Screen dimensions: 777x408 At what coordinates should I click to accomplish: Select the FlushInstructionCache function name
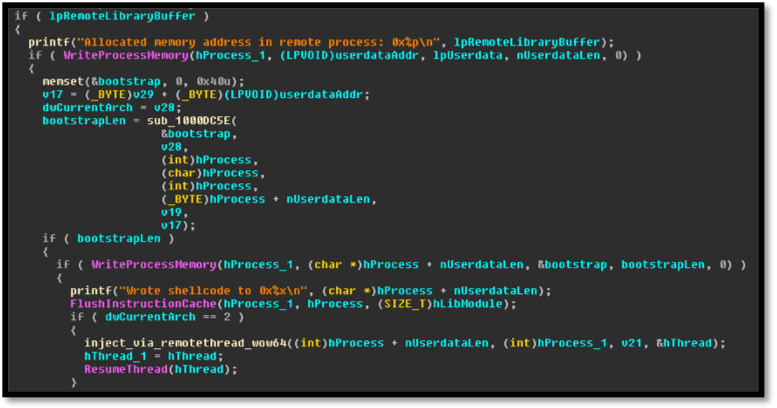pos(143,303)
